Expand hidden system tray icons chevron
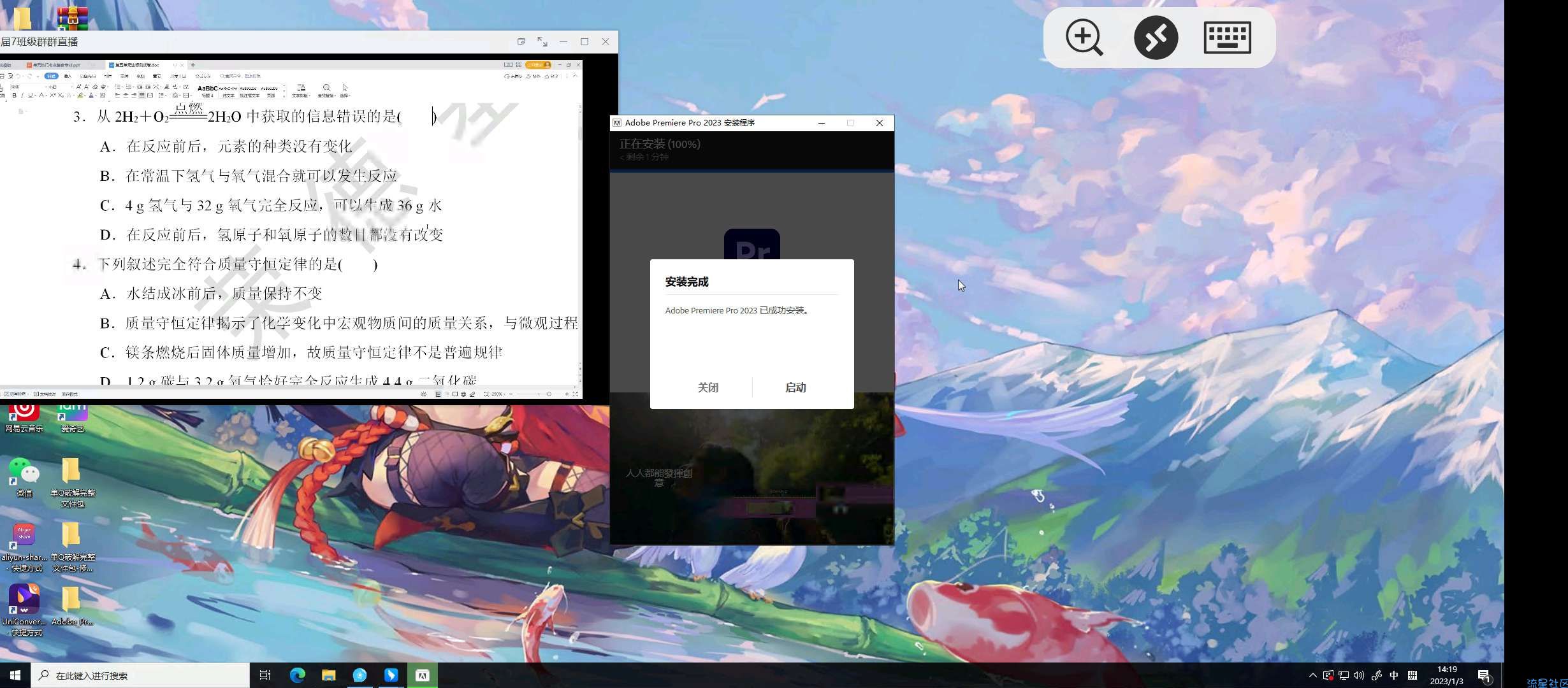1568x688 pixels. [x=1313, y=675]
